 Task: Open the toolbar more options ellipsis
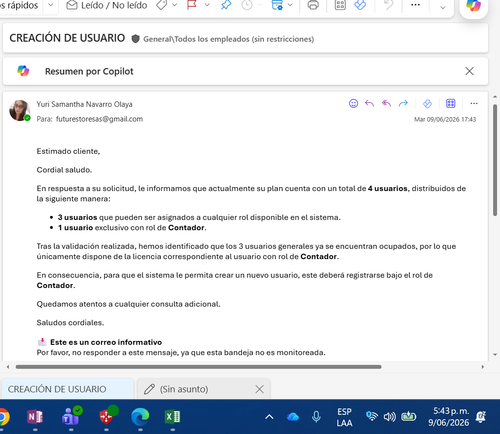coord(415,5)
